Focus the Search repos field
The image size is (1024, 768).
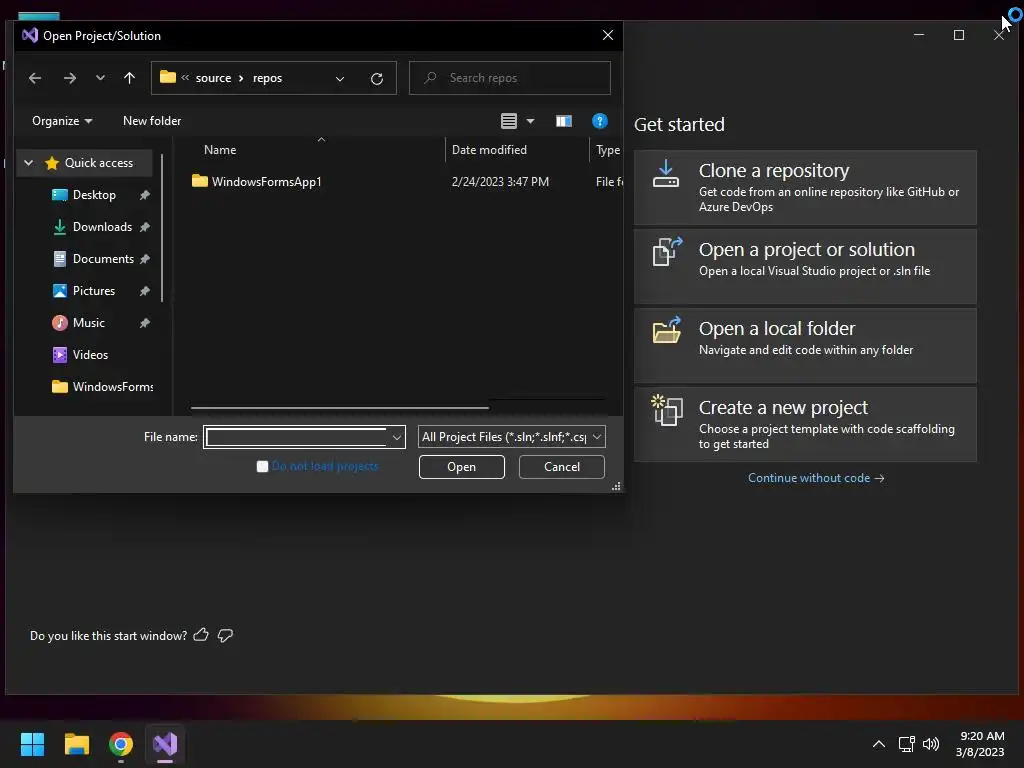pyautogui.click(x=509, y=78)
